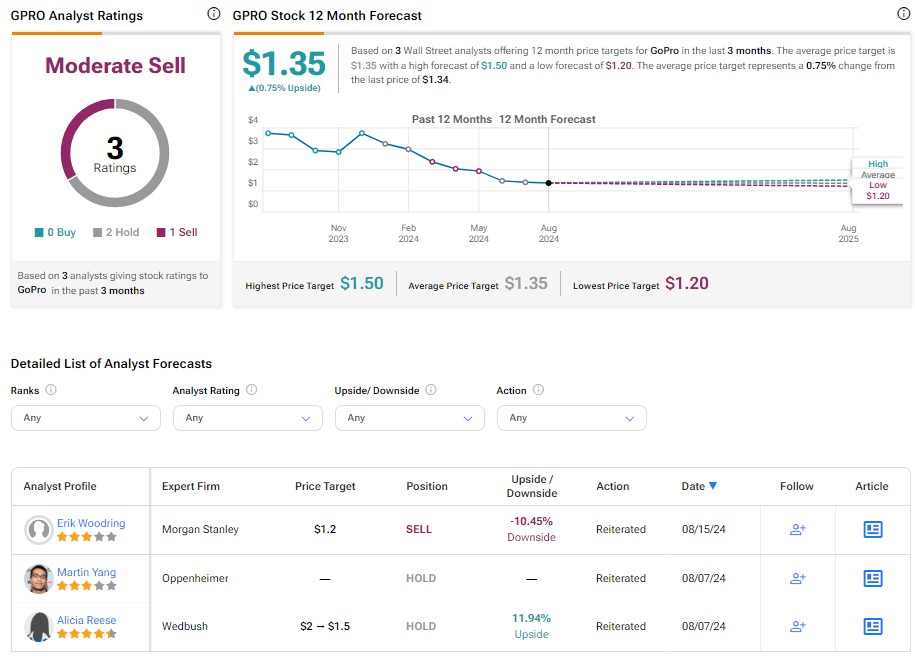Viewport: 915px width, 660px height.
Task: Open the Action filter dropdown
Action: [x=571, y=418]
